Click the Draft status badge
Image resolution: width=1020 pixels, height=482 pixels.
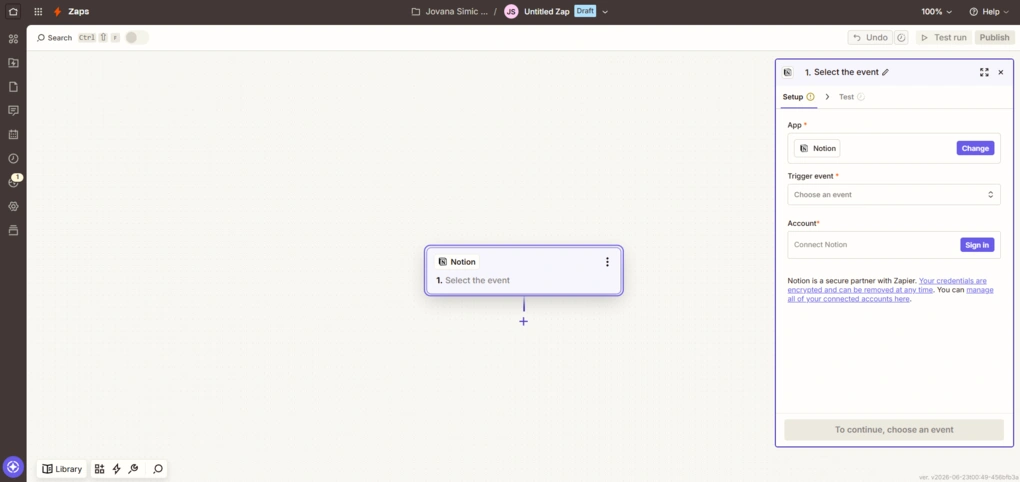click(x=585, y=12)
